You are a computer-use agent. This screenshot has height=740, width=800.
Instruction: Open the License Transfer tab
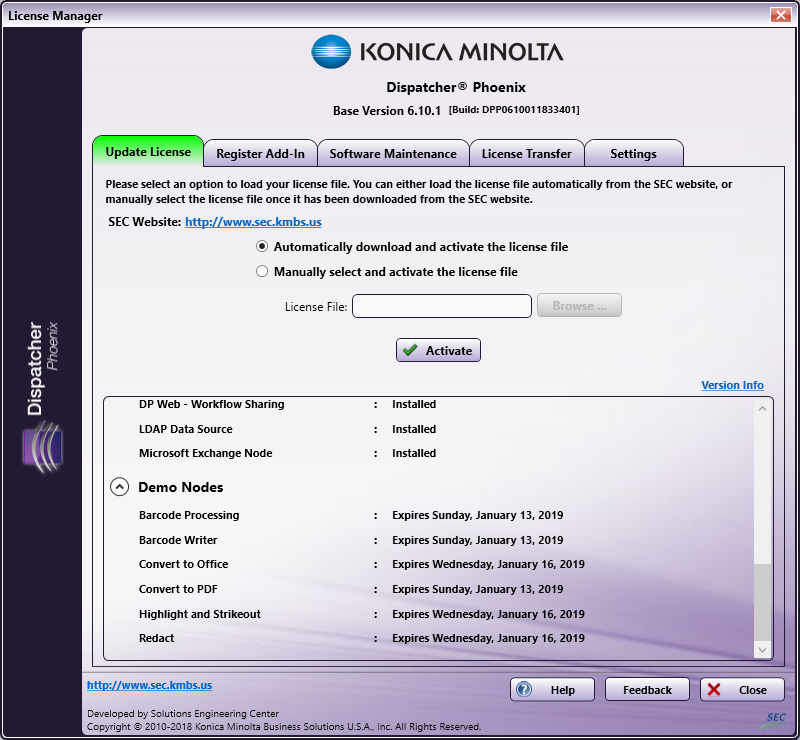[x=527, y=154]
